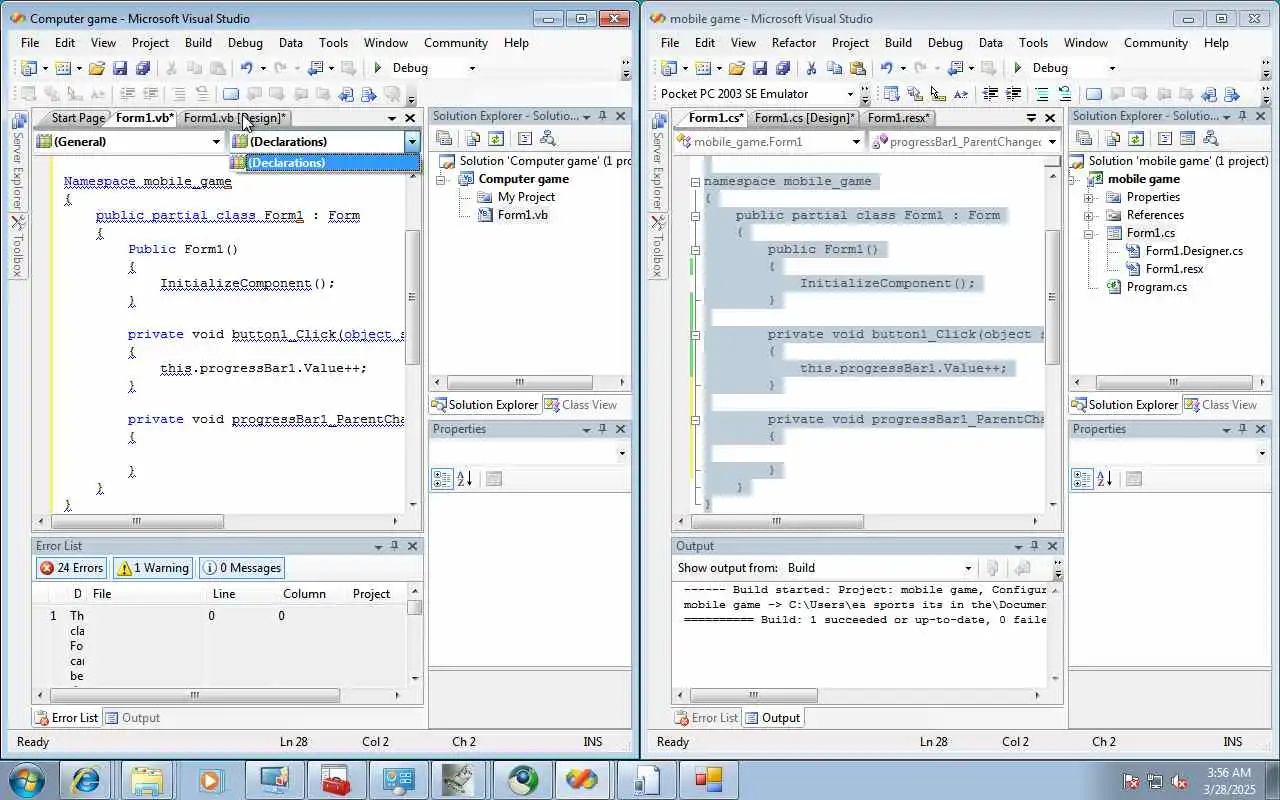Click Categorized icon in mobile game Properties panel

pos(1082,479)
